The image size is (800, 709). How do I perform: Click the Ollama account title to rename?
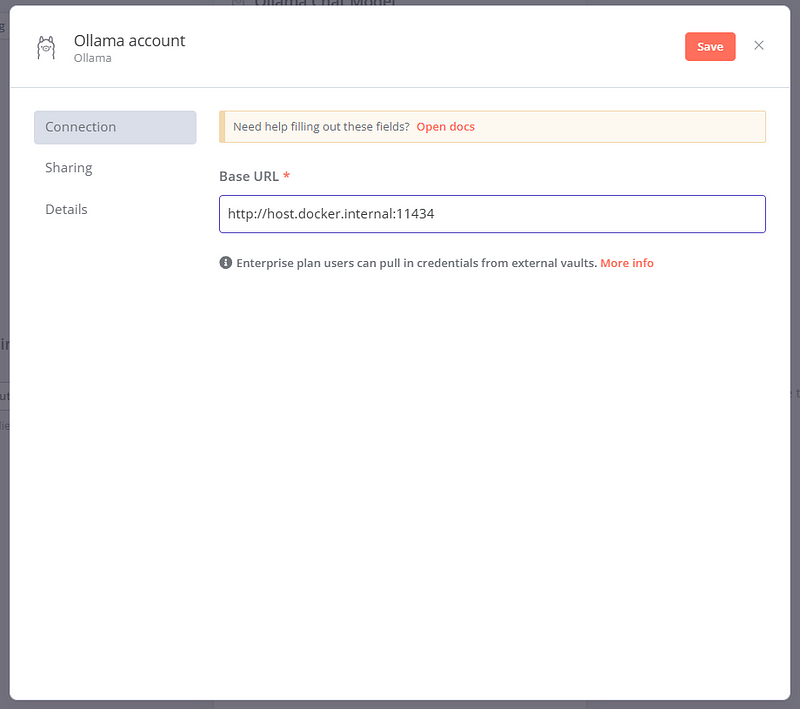click(130, 41)
